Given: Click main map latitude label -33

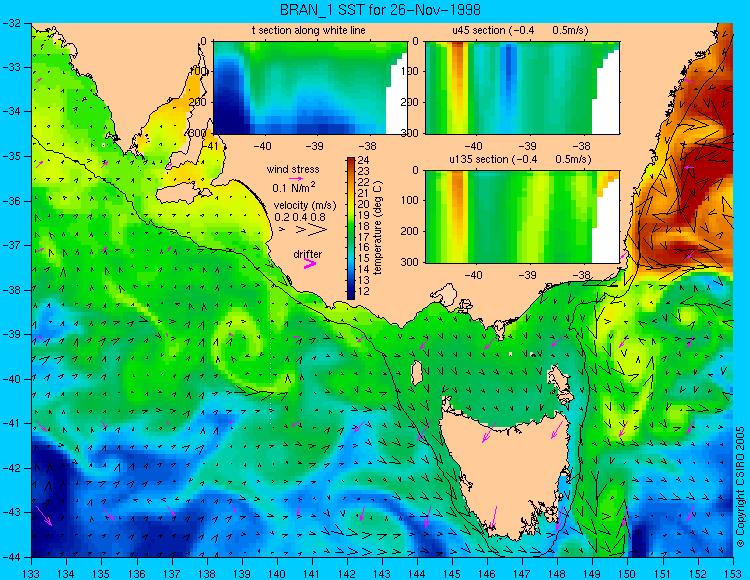Looking at the screenshot, I should (x=11, y=67).
